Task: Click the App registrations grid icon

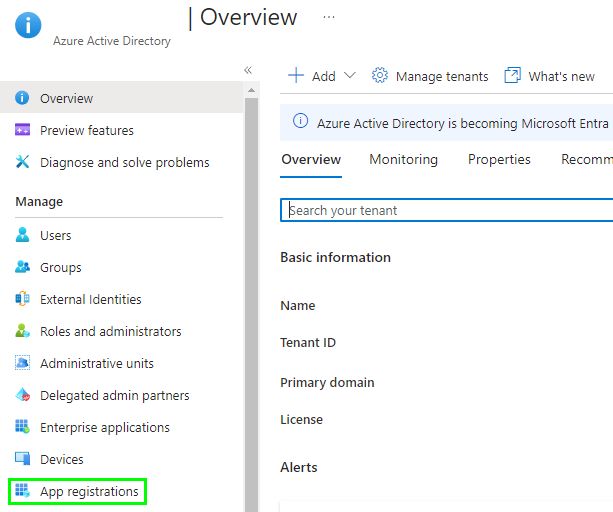Action: [22, 491]
